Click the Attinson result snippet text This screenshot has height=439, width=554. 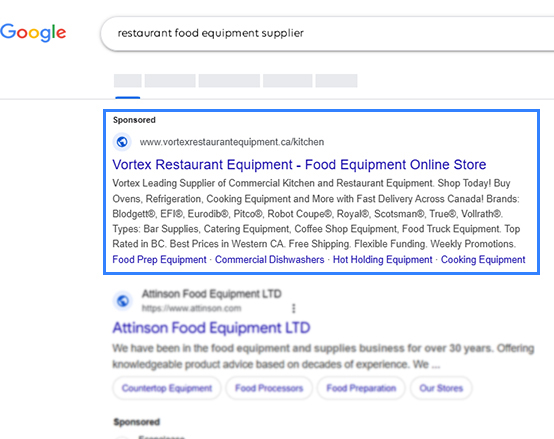[323, 356]
